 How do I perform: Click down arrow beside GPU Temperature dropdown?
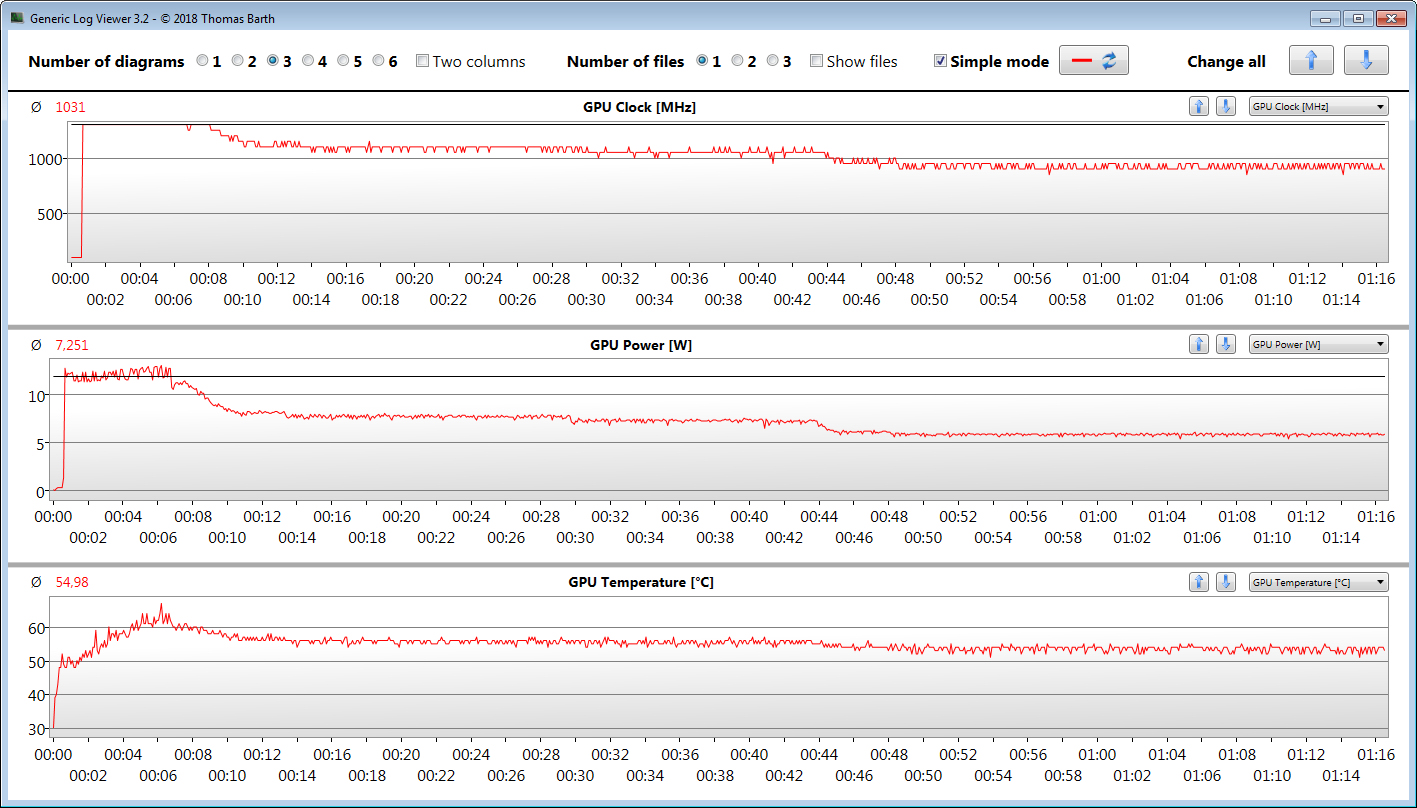point(1225,582)
